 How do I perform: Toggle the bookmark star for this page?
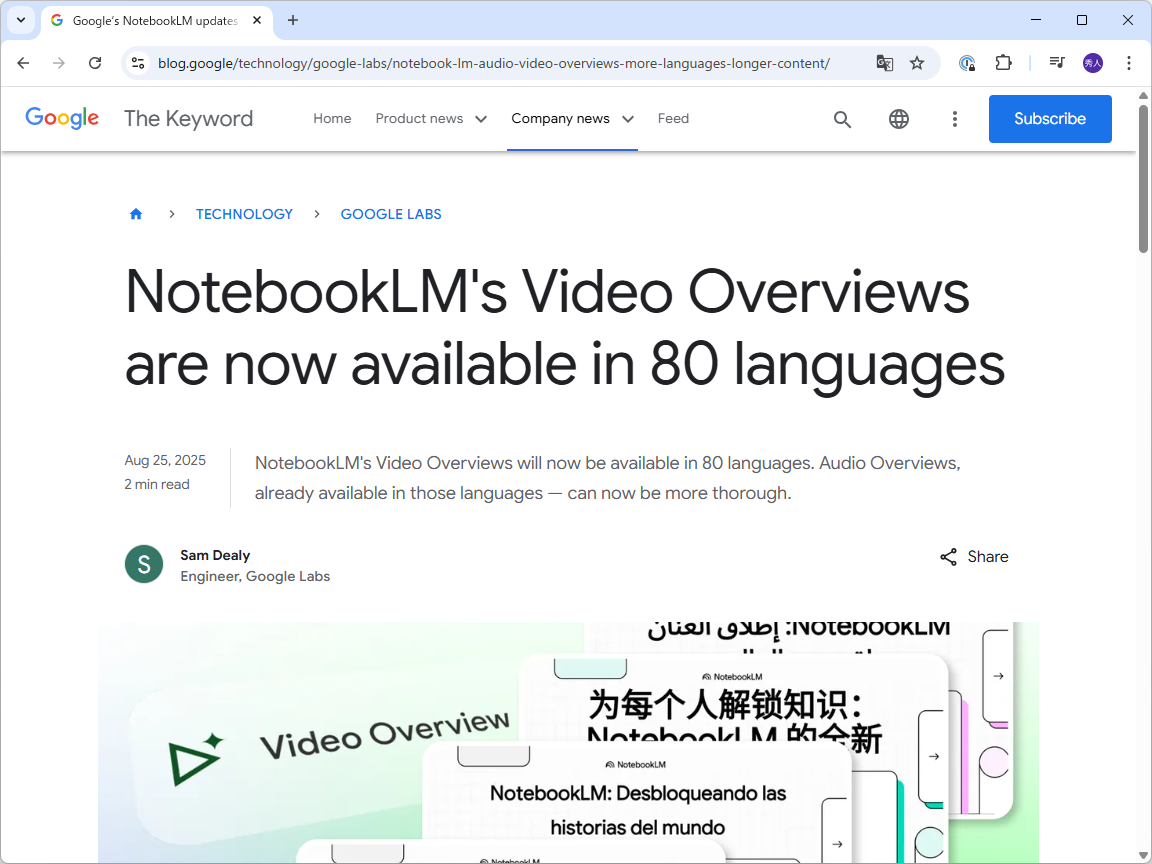click(917, 62)
